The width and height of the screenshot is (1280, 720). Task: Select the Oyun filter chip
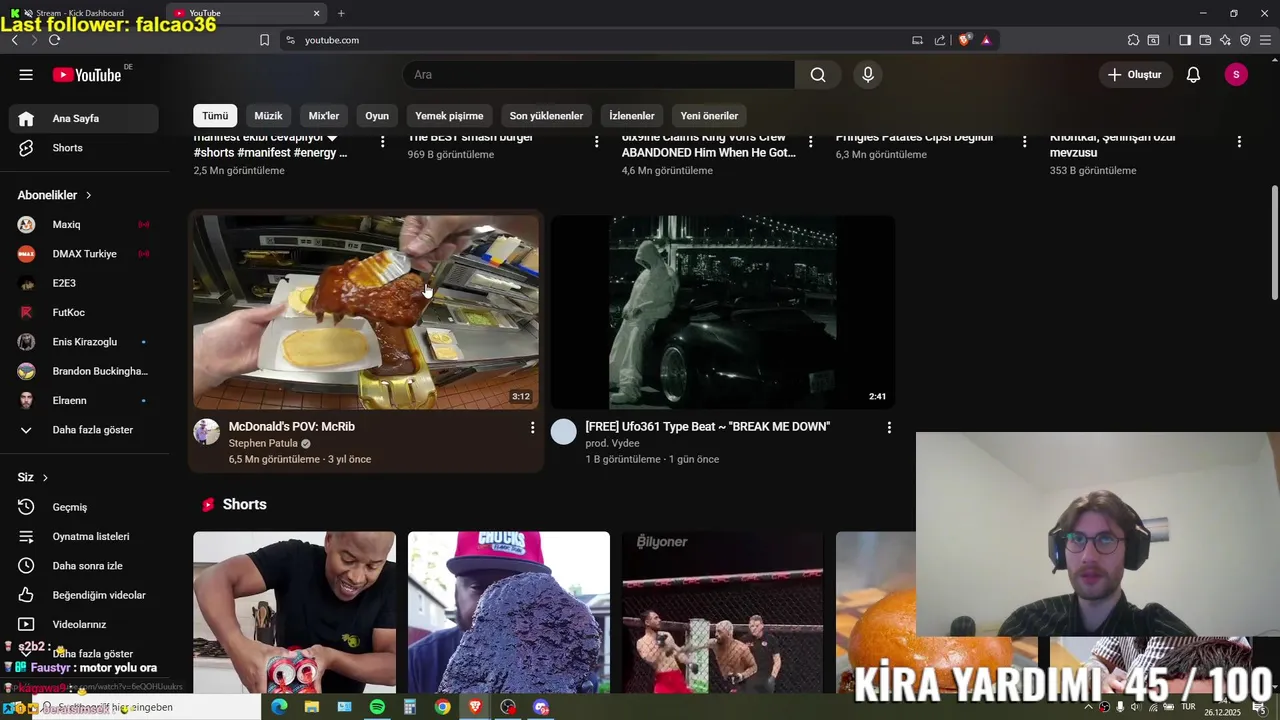point(377,116)
